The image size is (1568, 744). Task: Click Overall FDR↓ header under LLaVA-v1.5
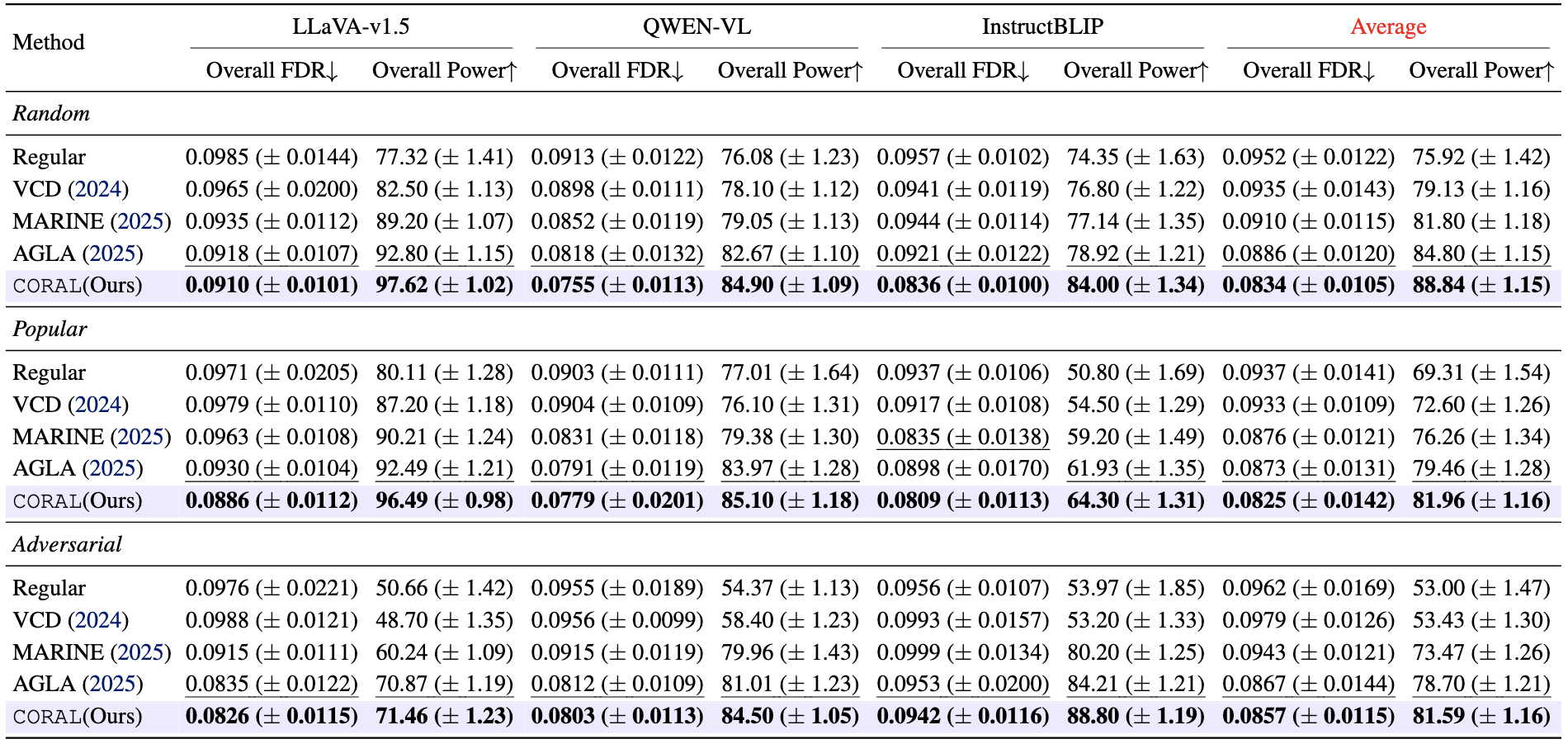click(x=272, y=71)
